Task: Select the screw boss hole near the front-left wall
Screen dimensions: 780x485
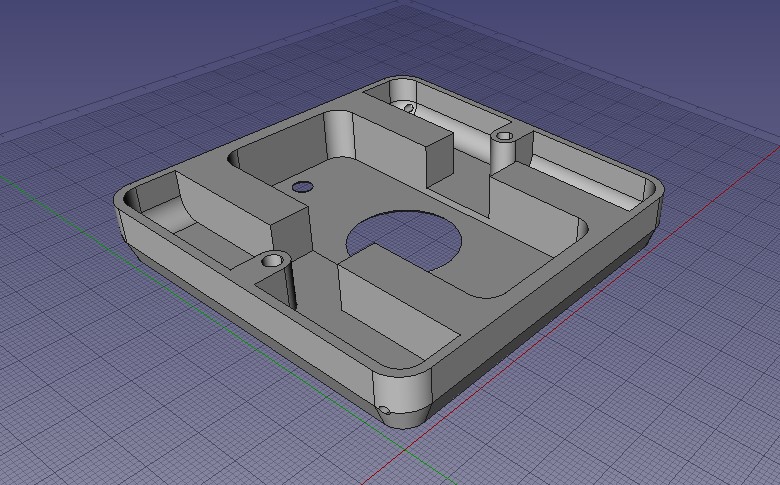Action: (272, 260)
